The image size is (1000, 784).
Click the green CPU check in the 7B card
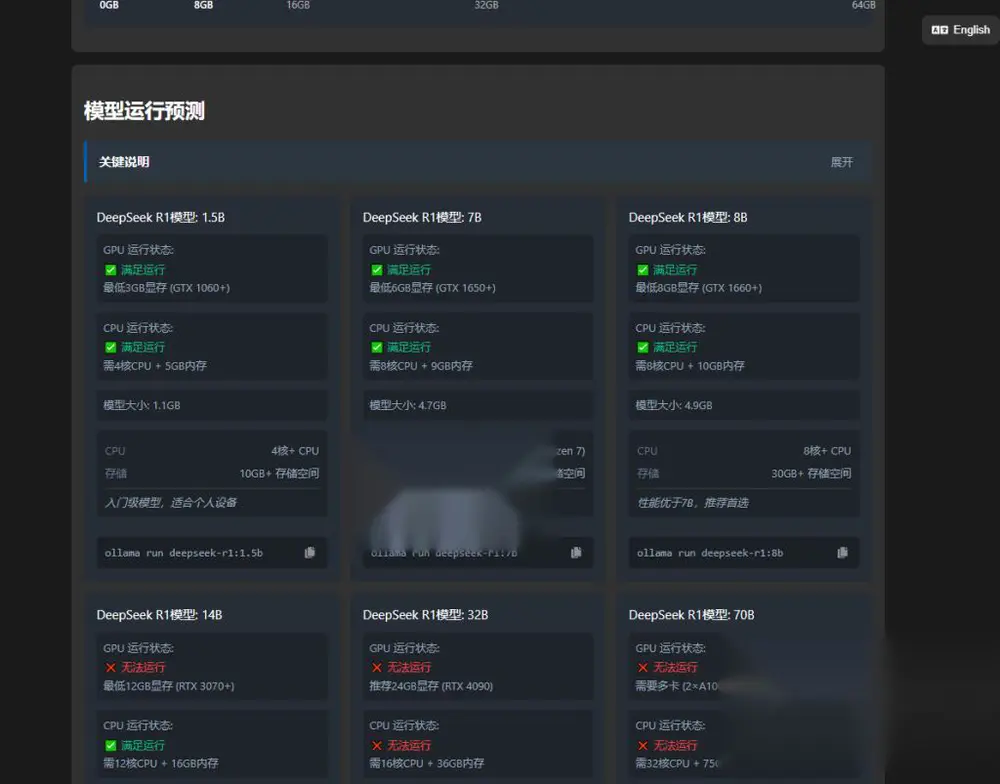click(377, 347)
